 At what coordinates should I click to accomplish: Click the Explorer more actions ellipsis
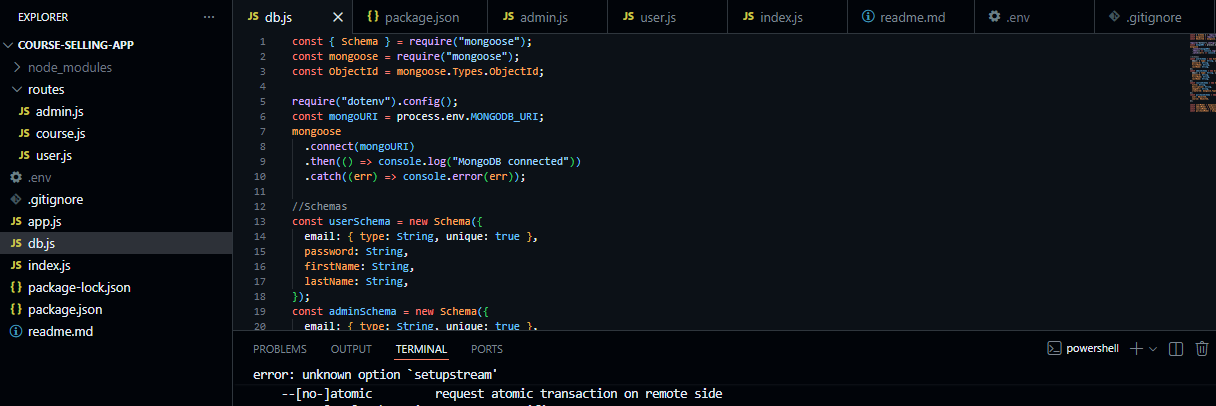[208, 17]
